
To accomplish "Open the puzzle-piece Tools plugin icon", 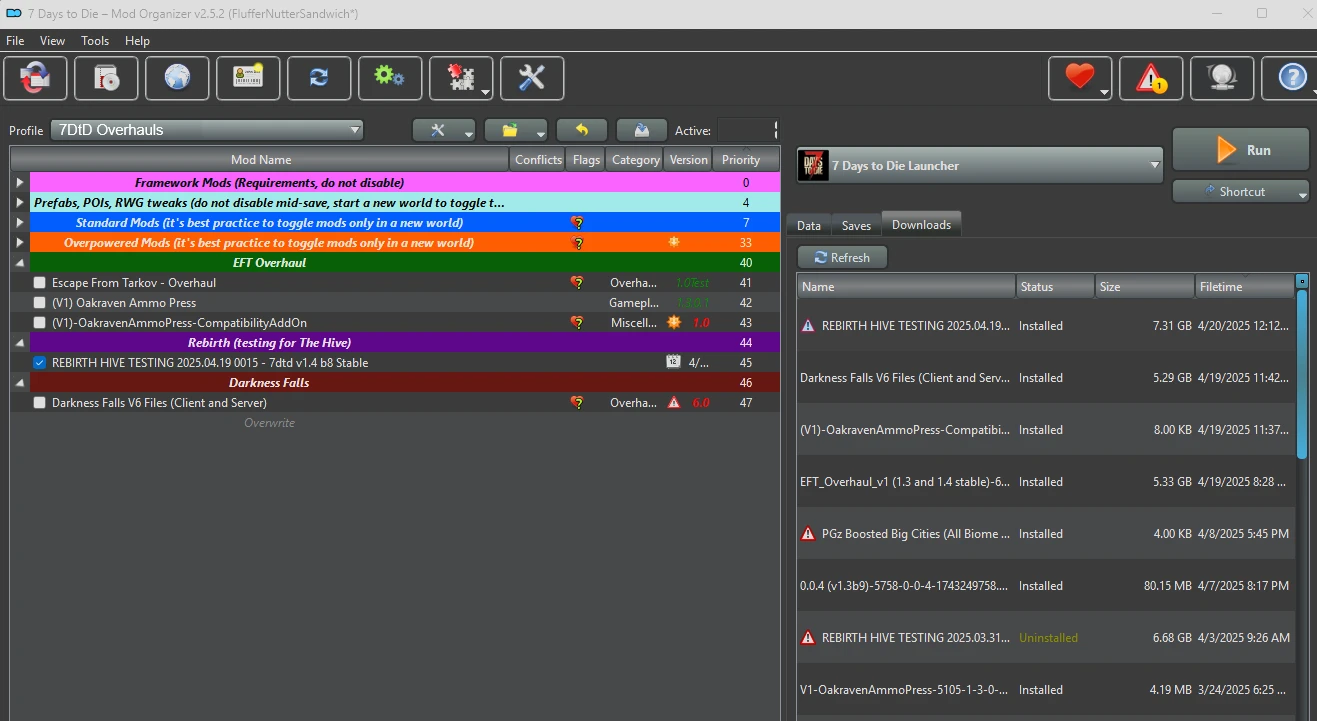I will click(x=461, y=78).
